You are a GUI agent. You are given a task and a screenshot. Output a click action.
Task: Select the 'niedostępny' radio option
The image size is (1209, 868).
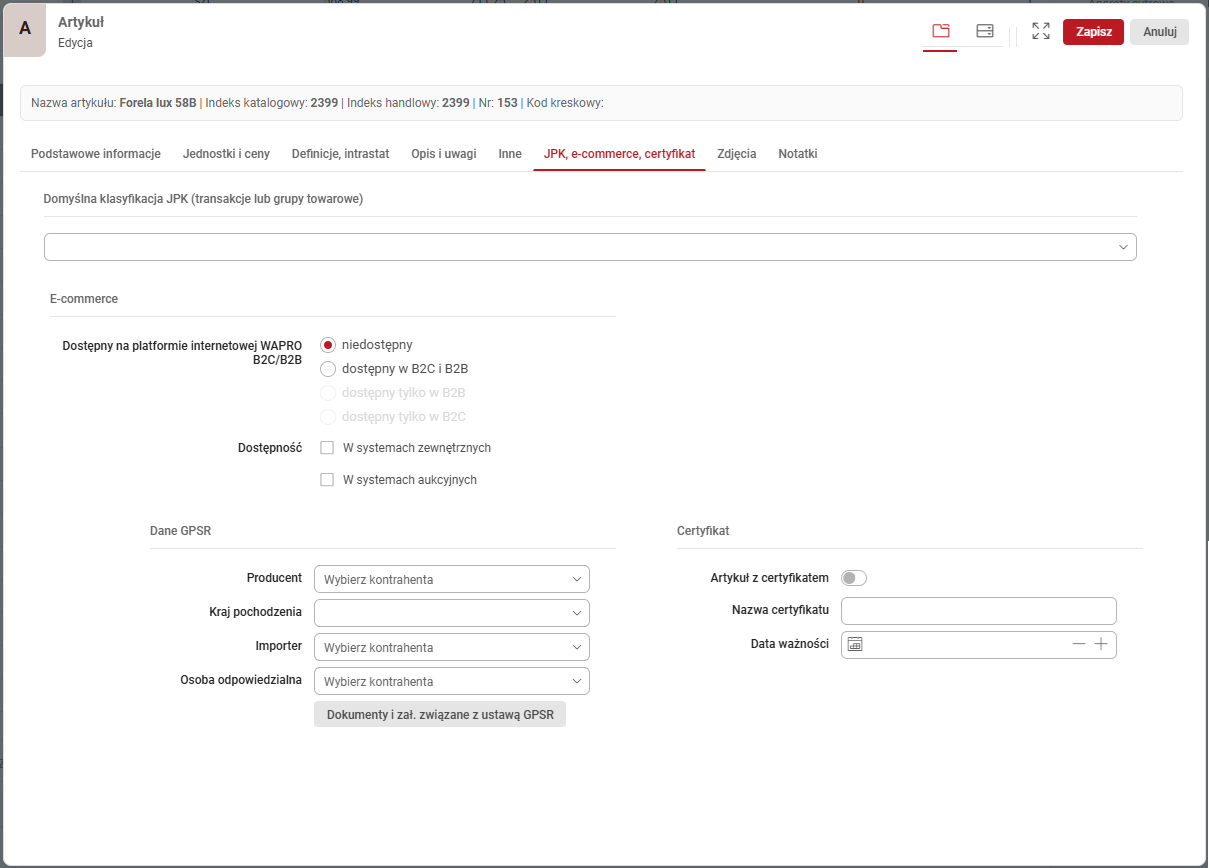pos(328,345)
